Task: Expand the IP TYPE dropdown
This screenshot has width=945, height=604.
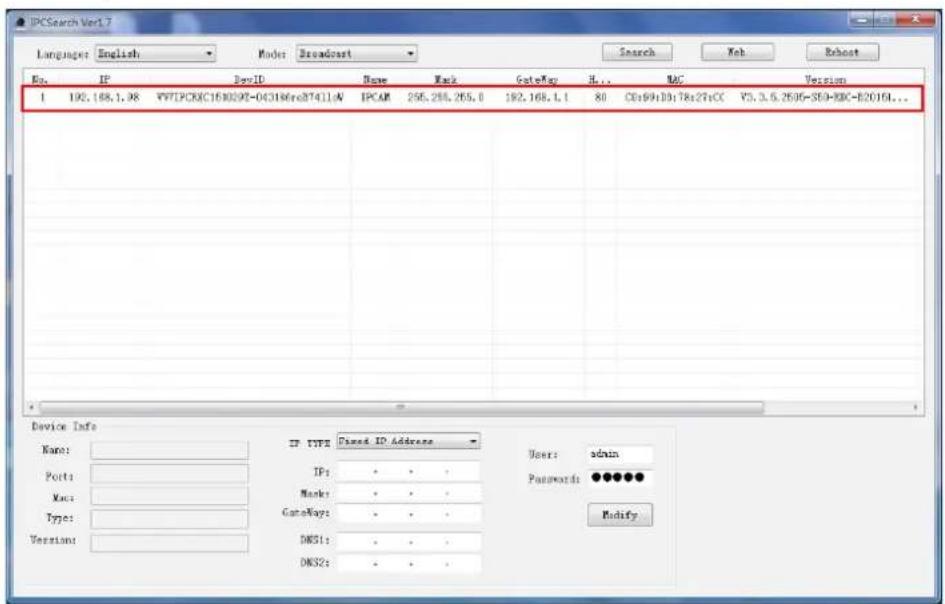Action: pyautogui.click(x=408, y=441)
